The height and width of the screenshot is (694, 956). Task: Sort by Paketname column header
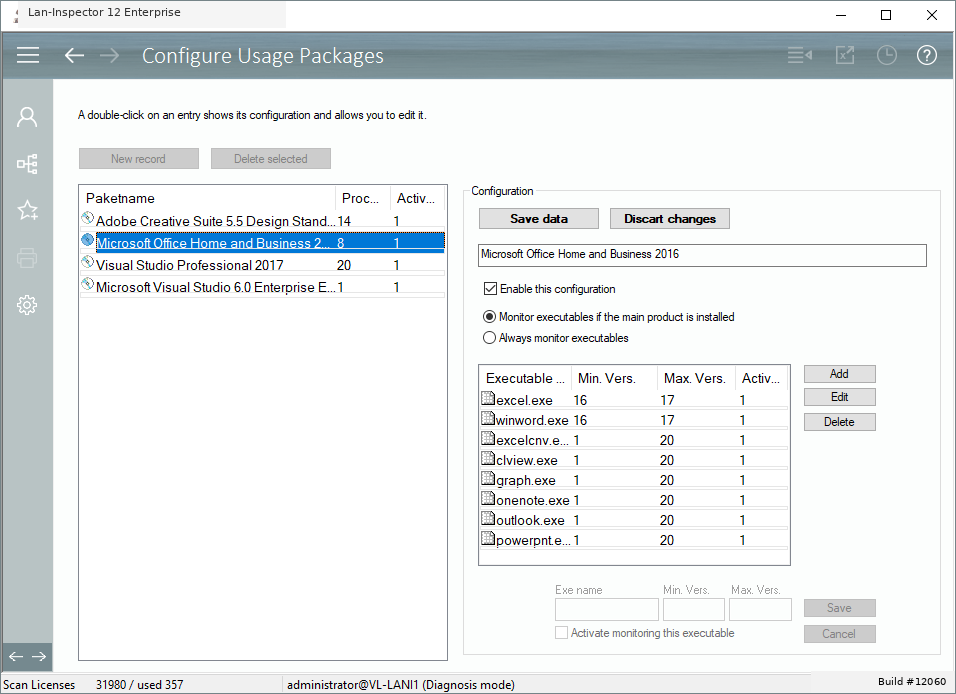pos(207,198)
